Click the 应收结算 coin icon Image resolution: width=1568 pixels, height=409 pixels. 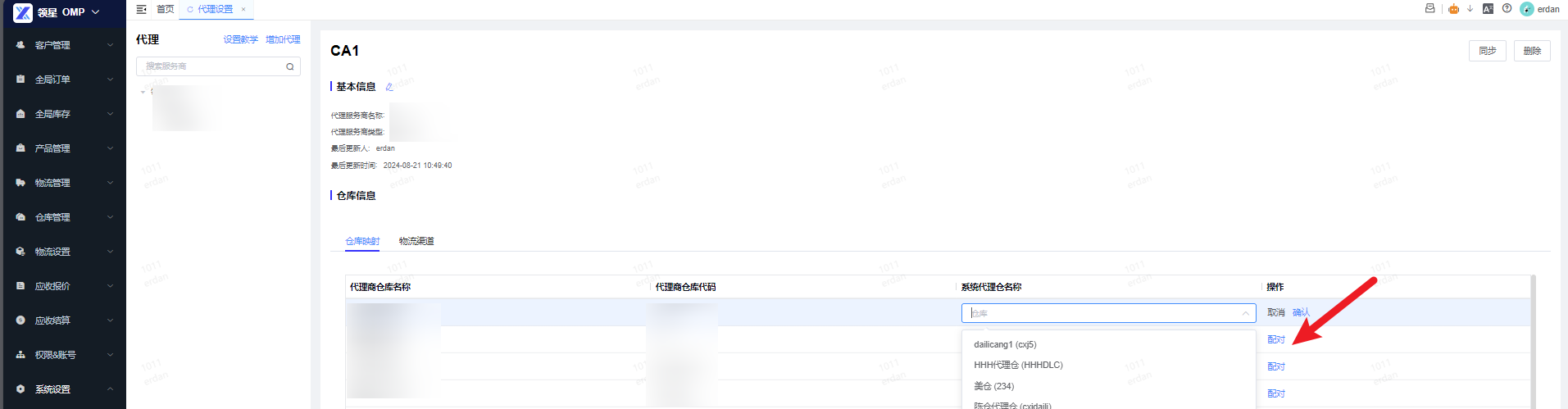(x=20, y=320)
